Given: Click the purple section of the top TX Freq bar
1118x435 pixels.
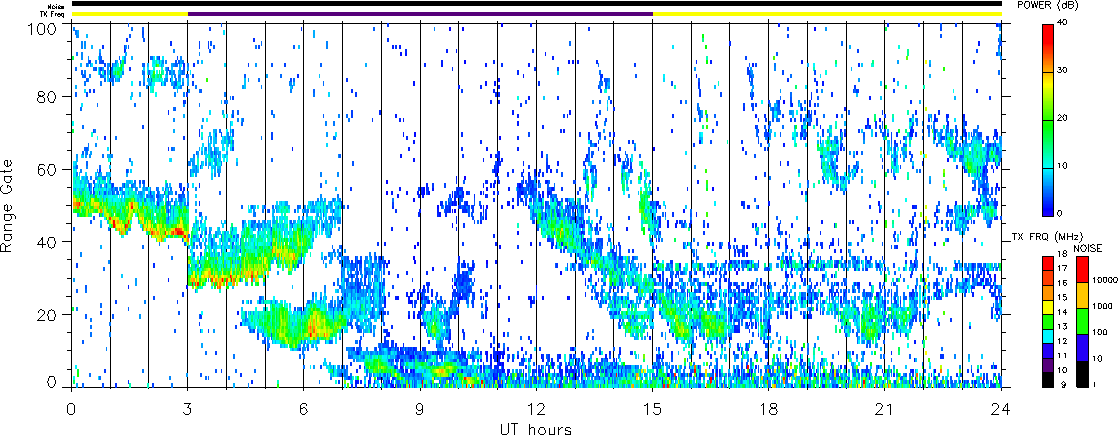Looking at the screenshot, I should [x=420, y=14].
